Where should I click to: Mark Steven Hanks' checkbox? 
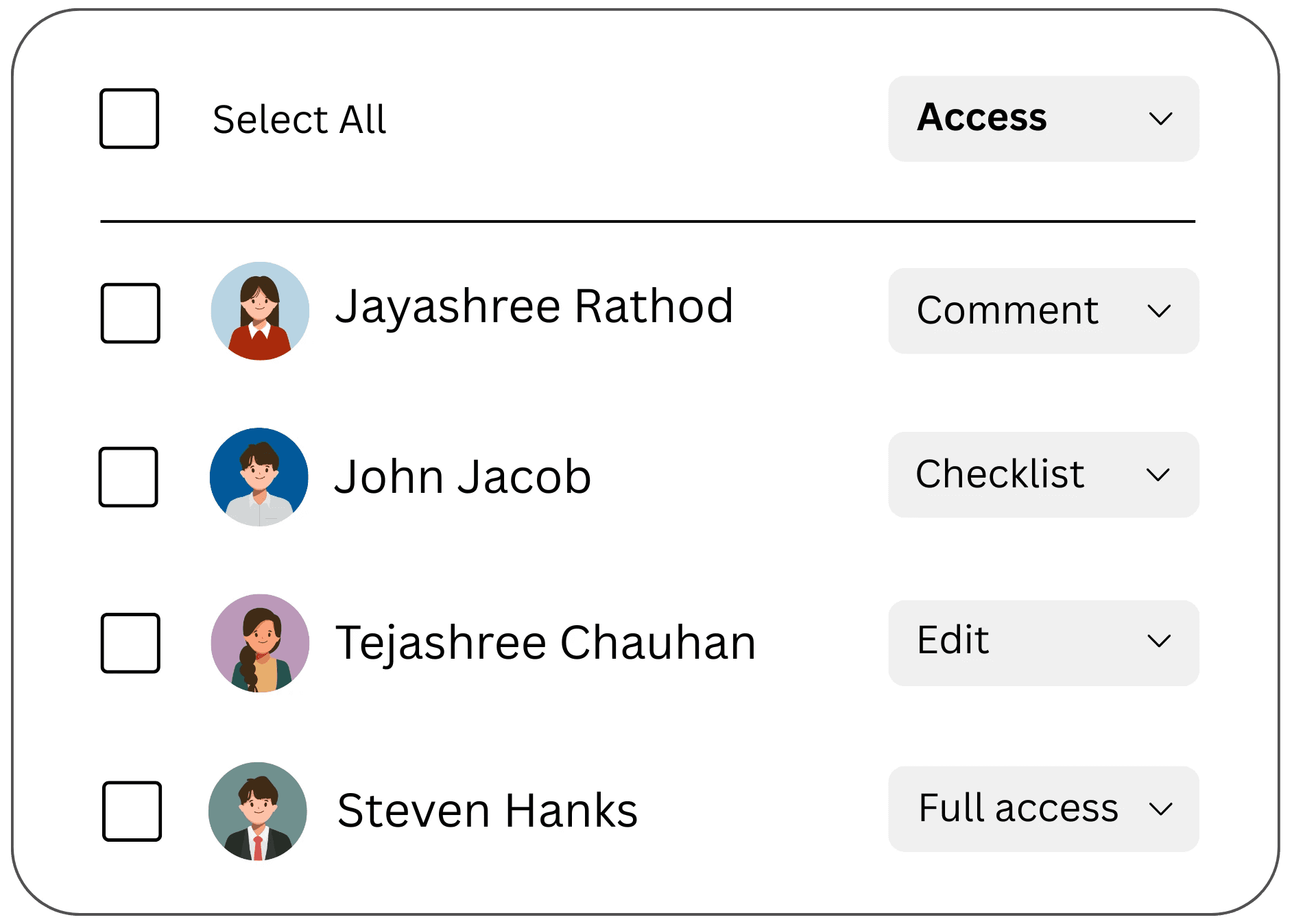click(x=132, y=811)
